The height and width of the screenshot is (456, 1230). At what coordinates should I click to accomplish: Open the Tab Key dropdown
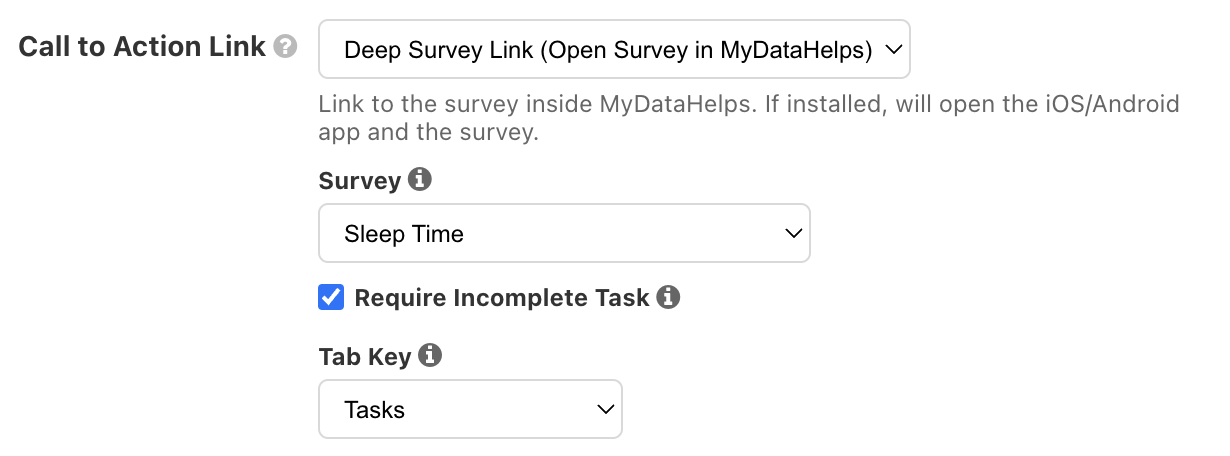[x=470, y=409]
